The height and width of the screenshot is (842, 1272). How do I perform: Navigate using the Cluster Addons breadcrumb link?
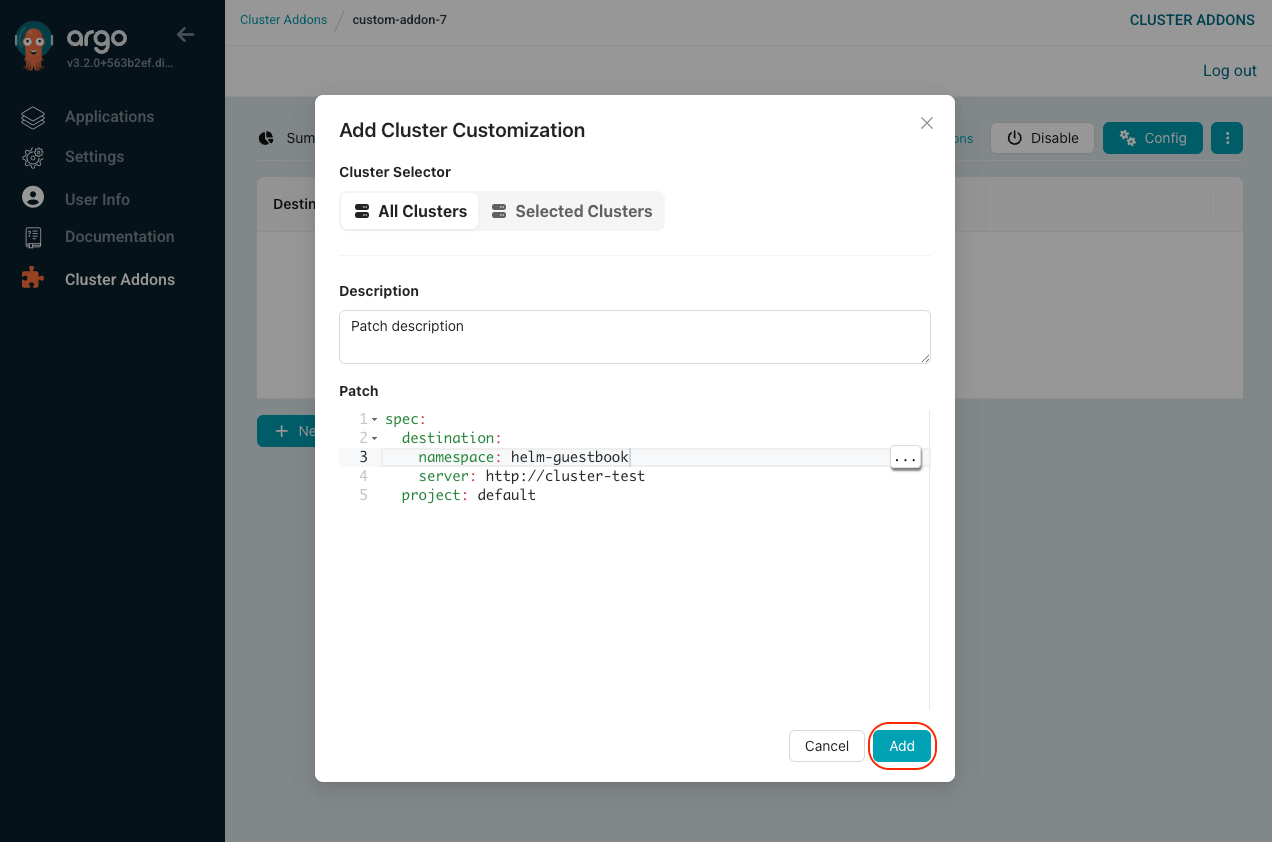[283, 19]
